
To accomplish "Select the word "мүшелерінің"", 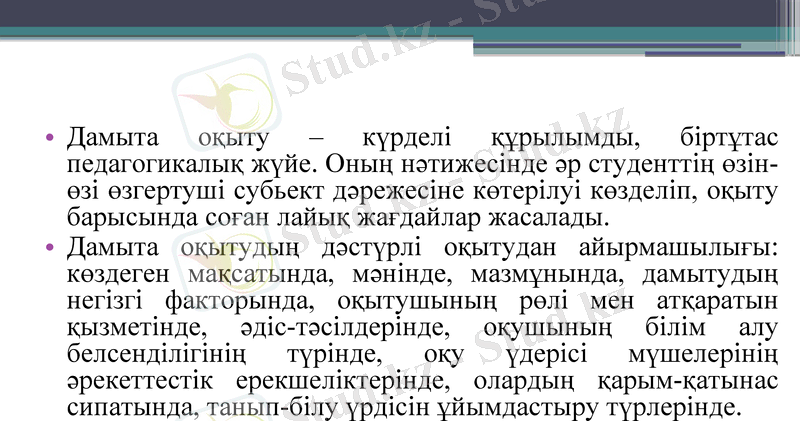I will point(703,356).
